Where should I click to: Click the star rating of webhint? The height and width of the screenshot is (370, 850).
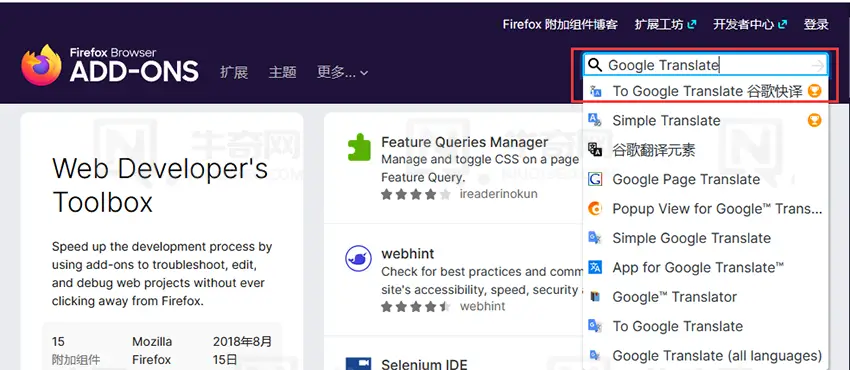tap(415, 307)
